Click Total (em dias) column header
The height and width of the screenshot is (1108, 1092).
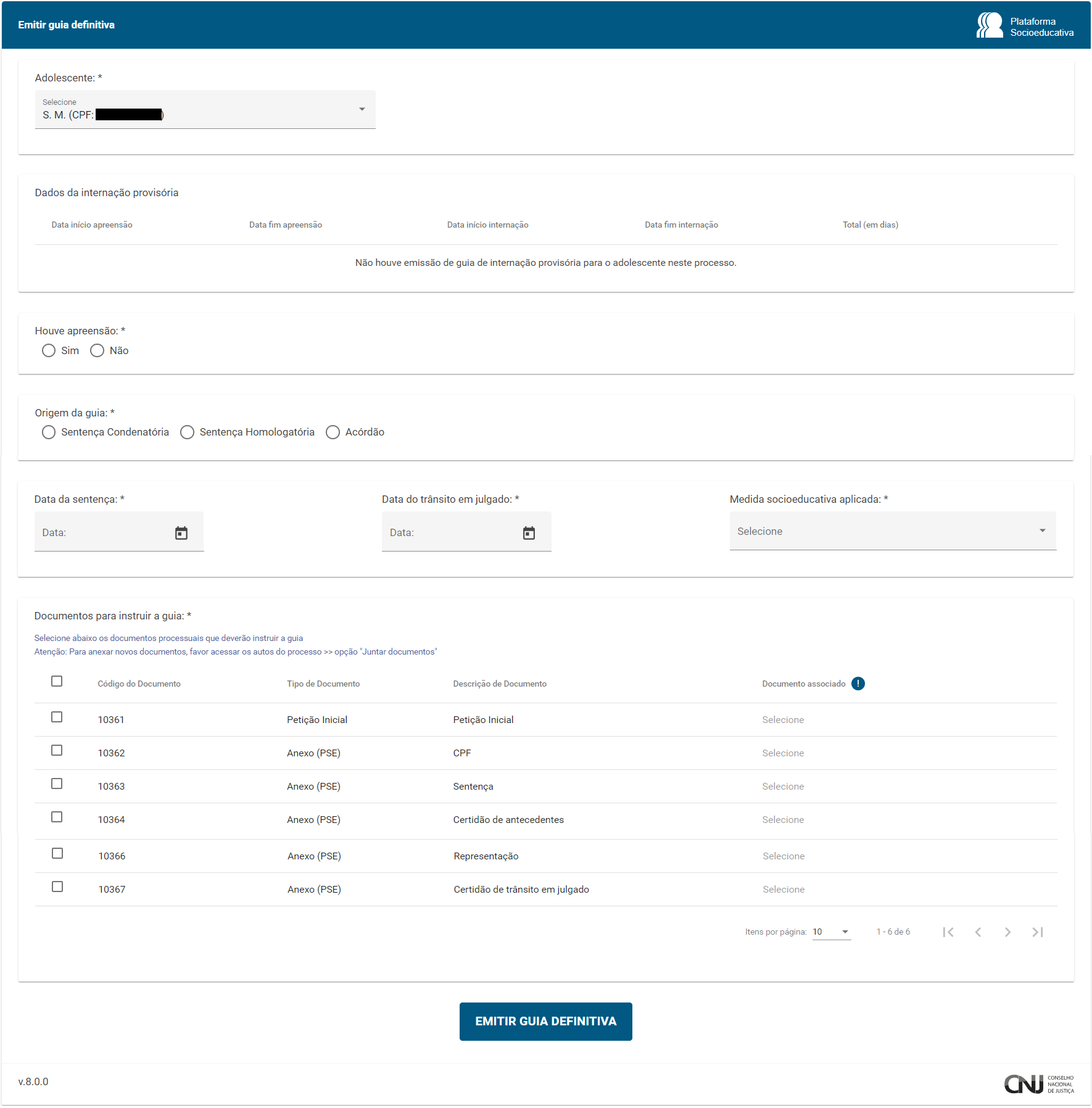coord(870,225)
